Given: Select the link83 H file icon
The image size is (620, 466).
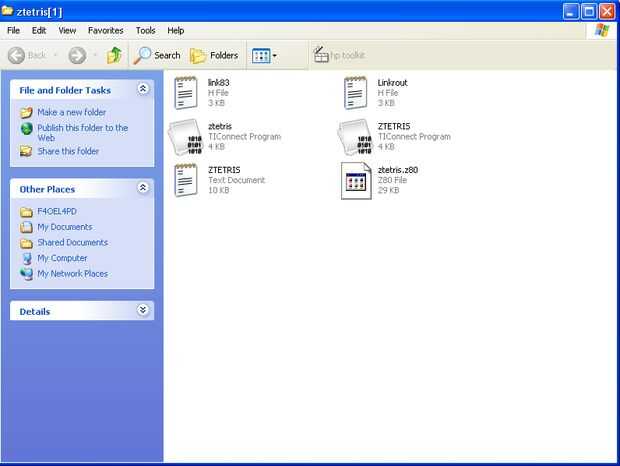Looking at the screenshot, I should pyautogui.click(x=185, y=93).
